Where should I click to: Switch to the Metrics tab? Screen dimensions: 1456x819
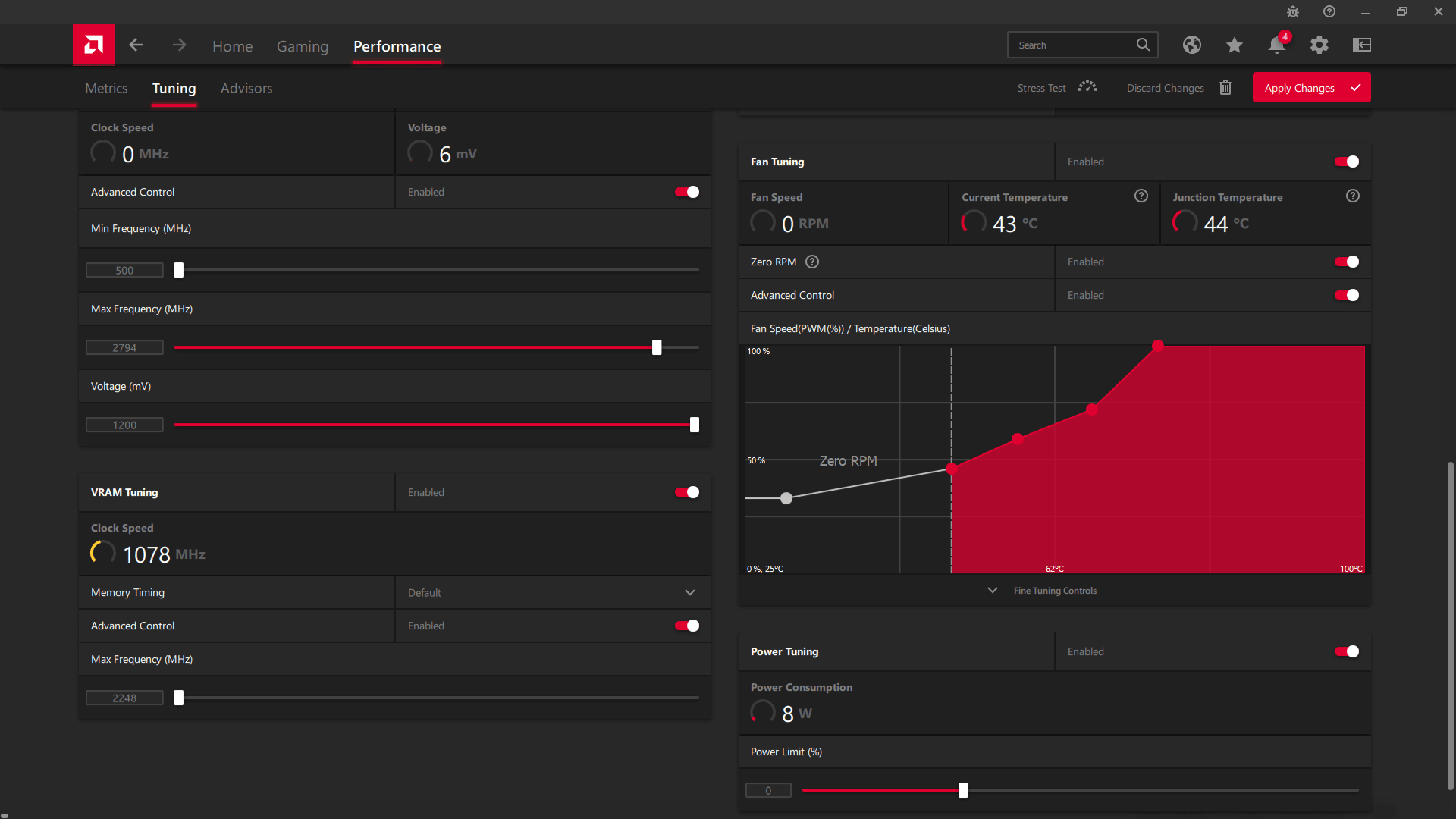[x=106, y=88]
